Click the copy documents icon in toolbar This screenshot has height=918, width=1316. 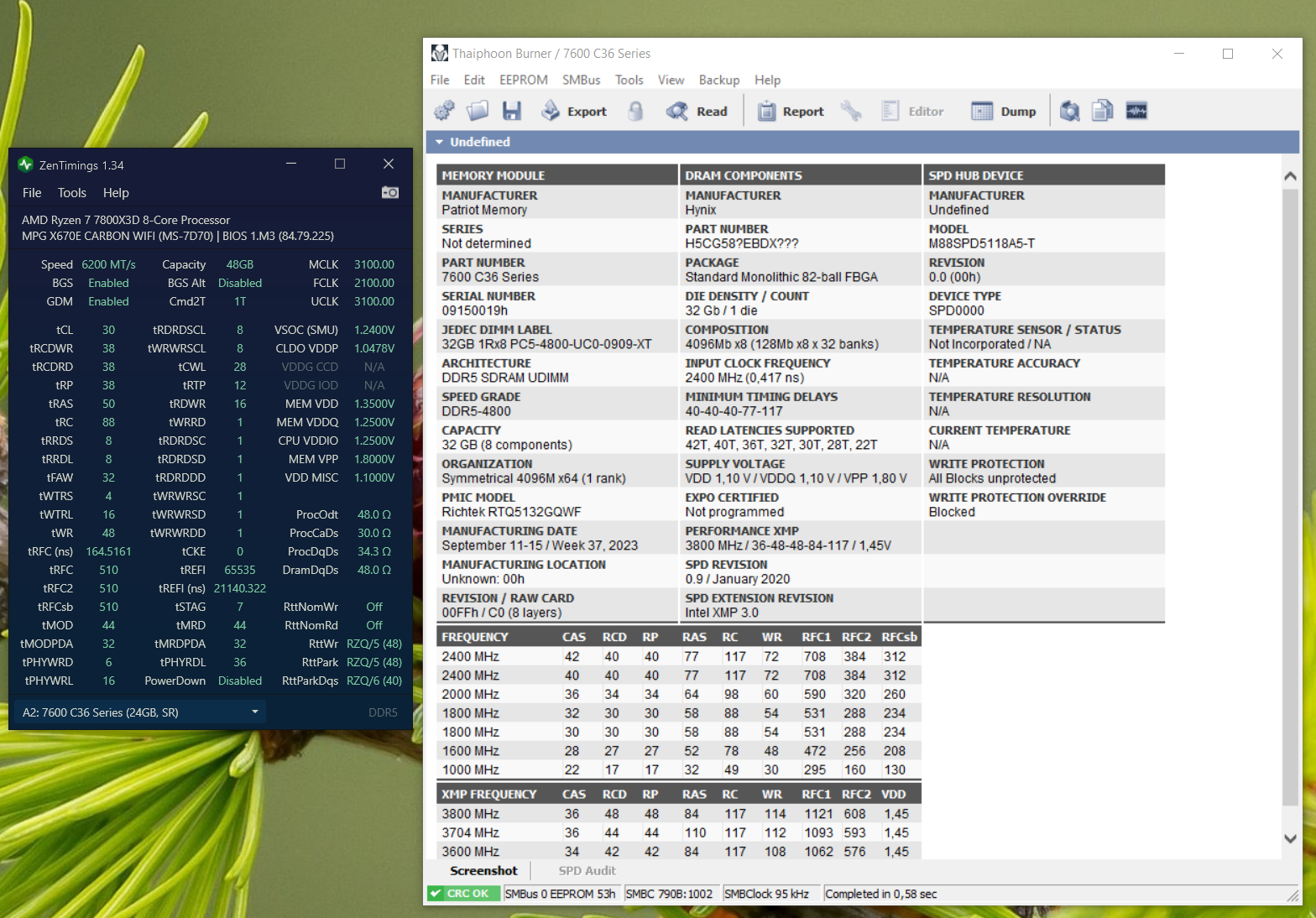pyautogui.click(x=1102, y=111)
